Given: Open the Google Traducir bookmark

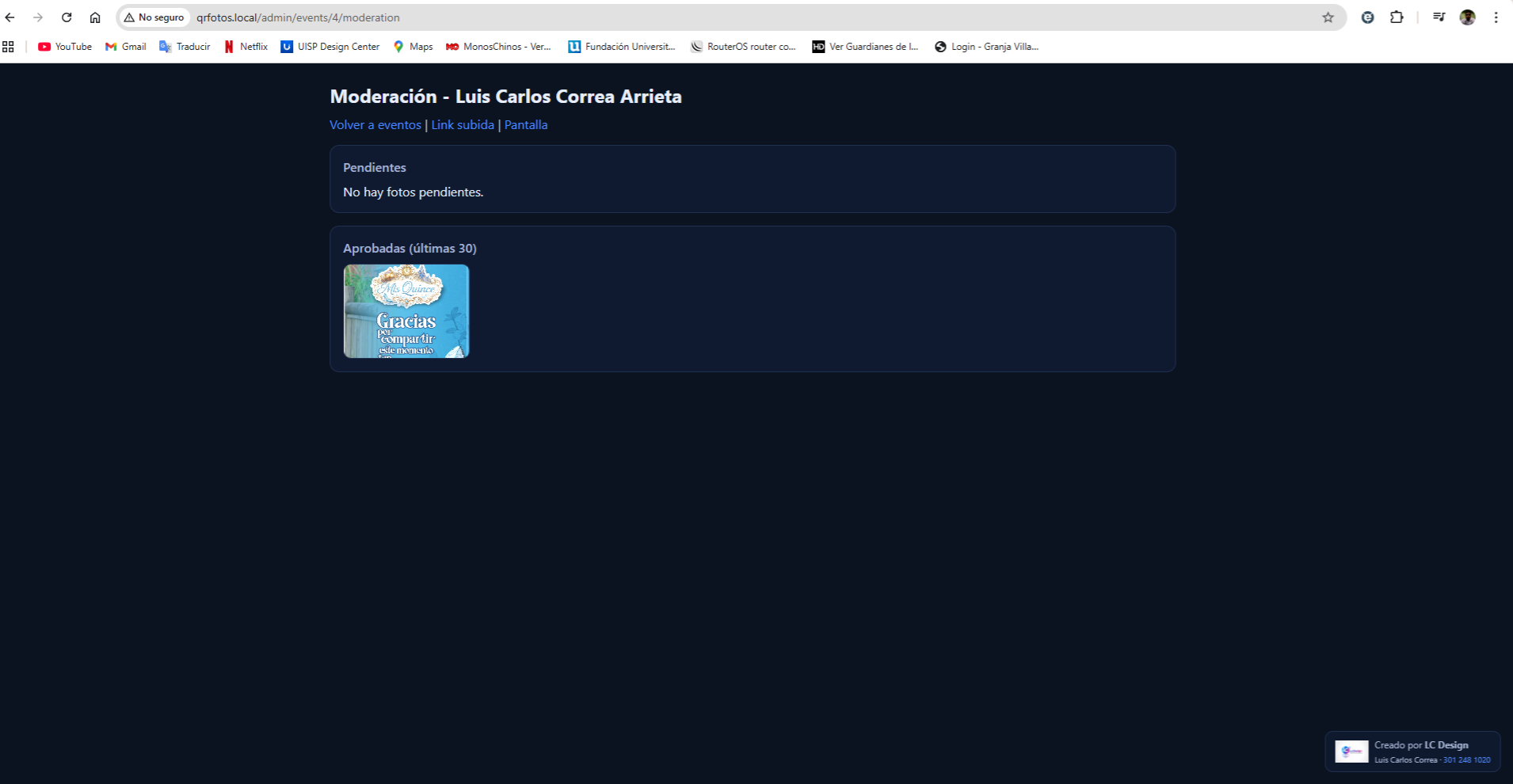Looking at the screenshot, I should pos(185,47).
